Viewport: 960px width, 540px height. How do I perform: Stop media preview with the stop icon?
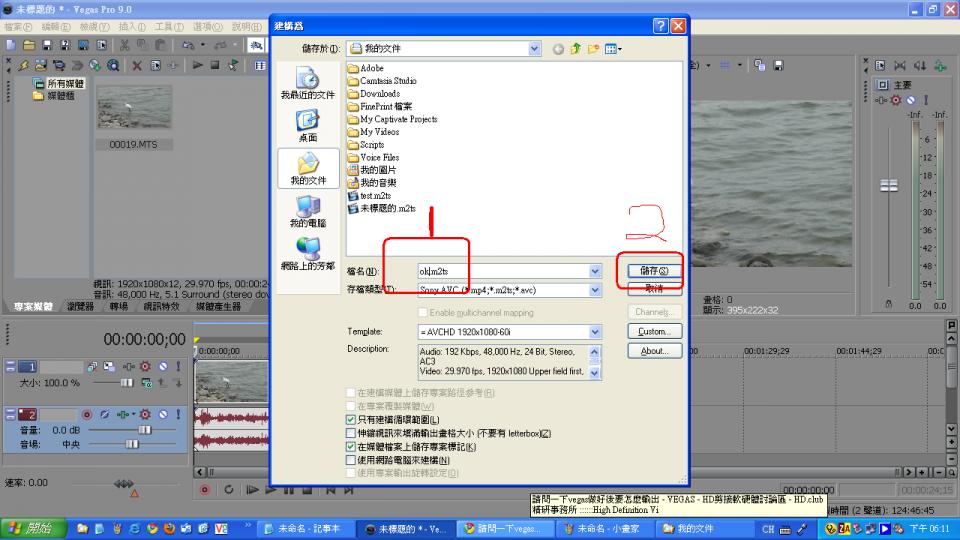coord(215,65)
